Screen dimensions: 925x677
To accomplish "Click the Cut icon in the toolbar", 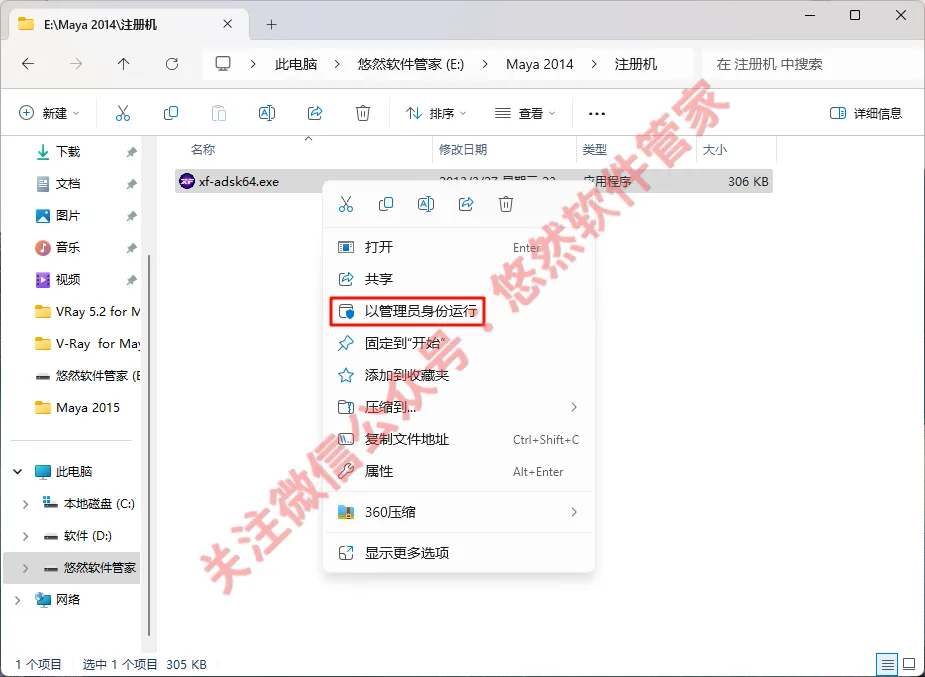I will tap(123, 113).
